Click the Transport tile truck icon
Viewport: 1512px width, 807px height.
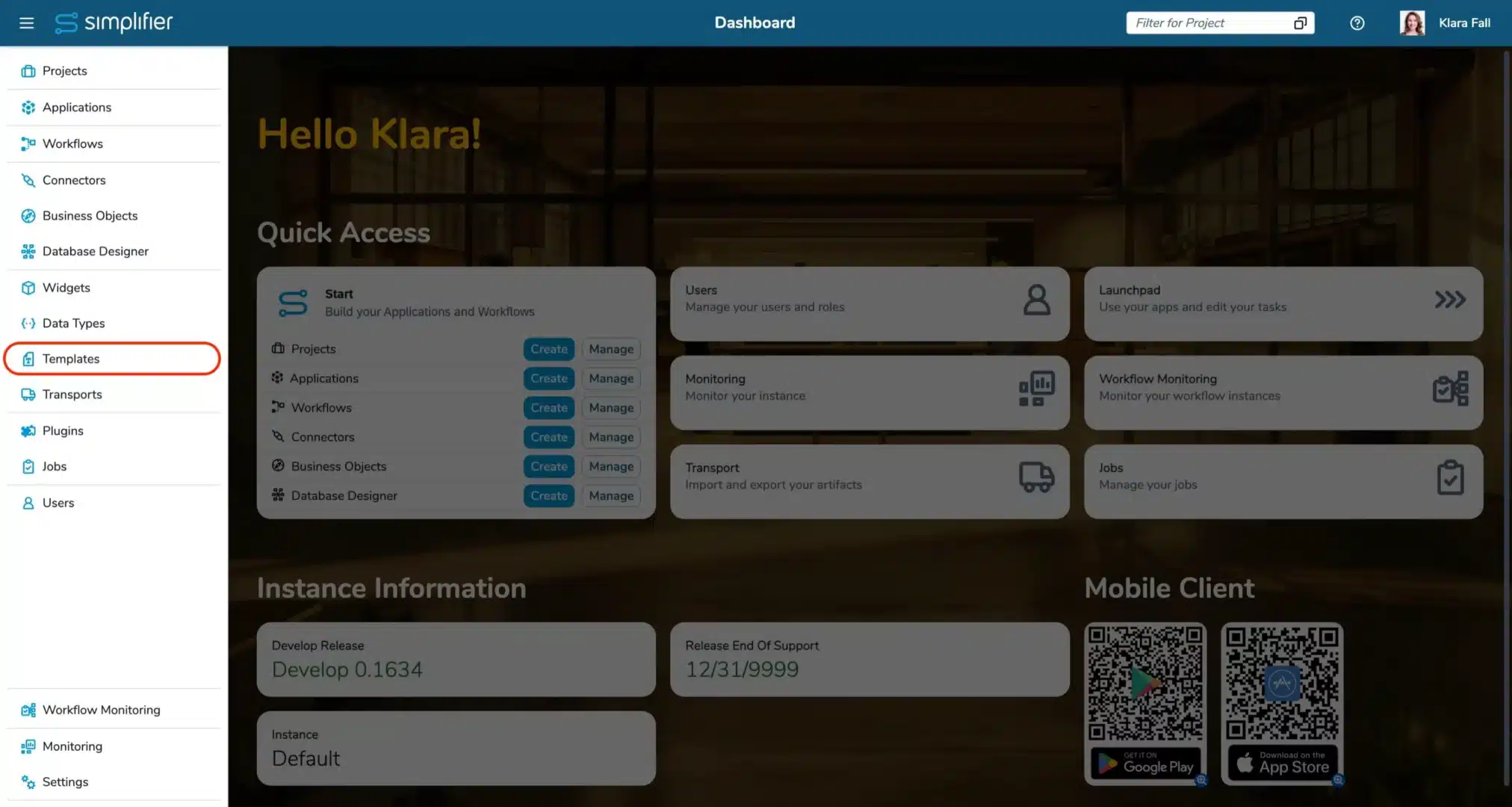(x=1036, y=477)
